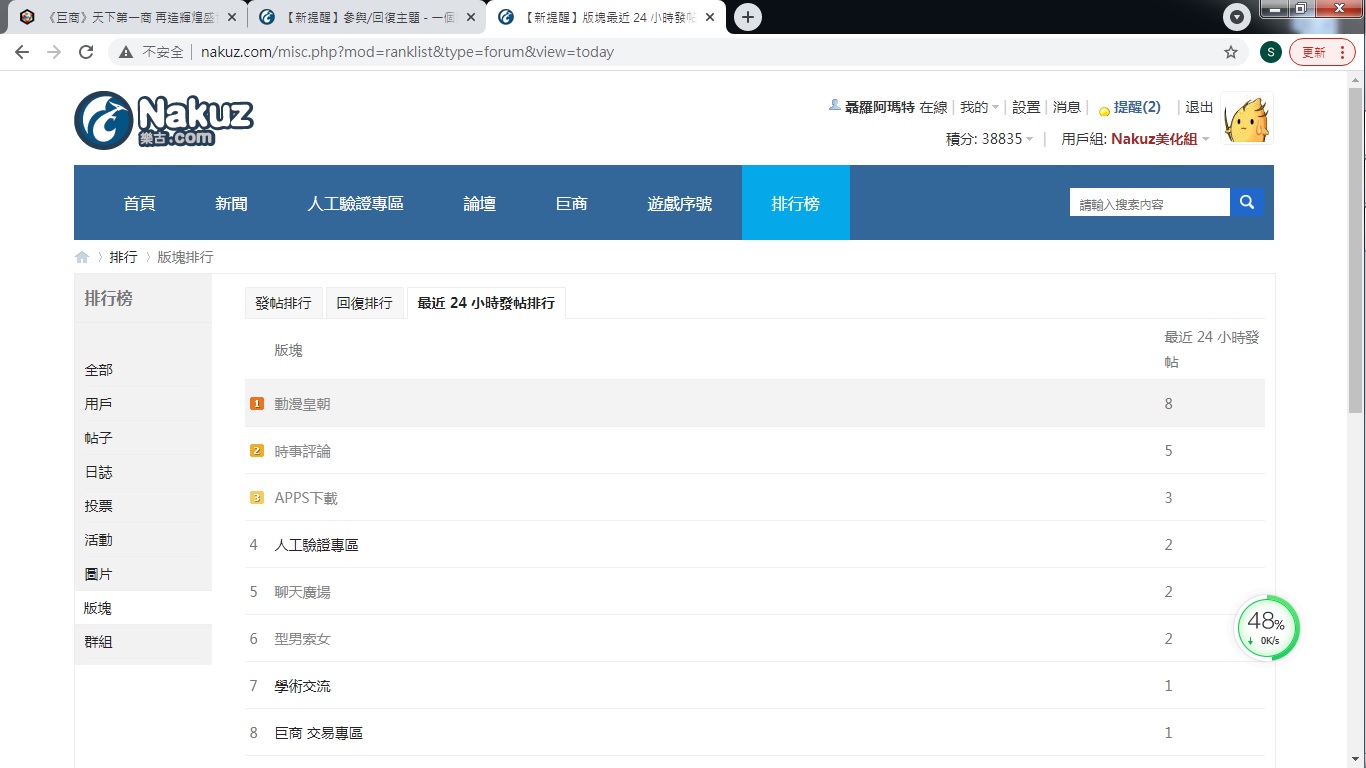The height and width of the screenshot is (768, 1366).
Task: Click the yellow user avatar
Action: pyautogui.click(x=1247, y=119)
